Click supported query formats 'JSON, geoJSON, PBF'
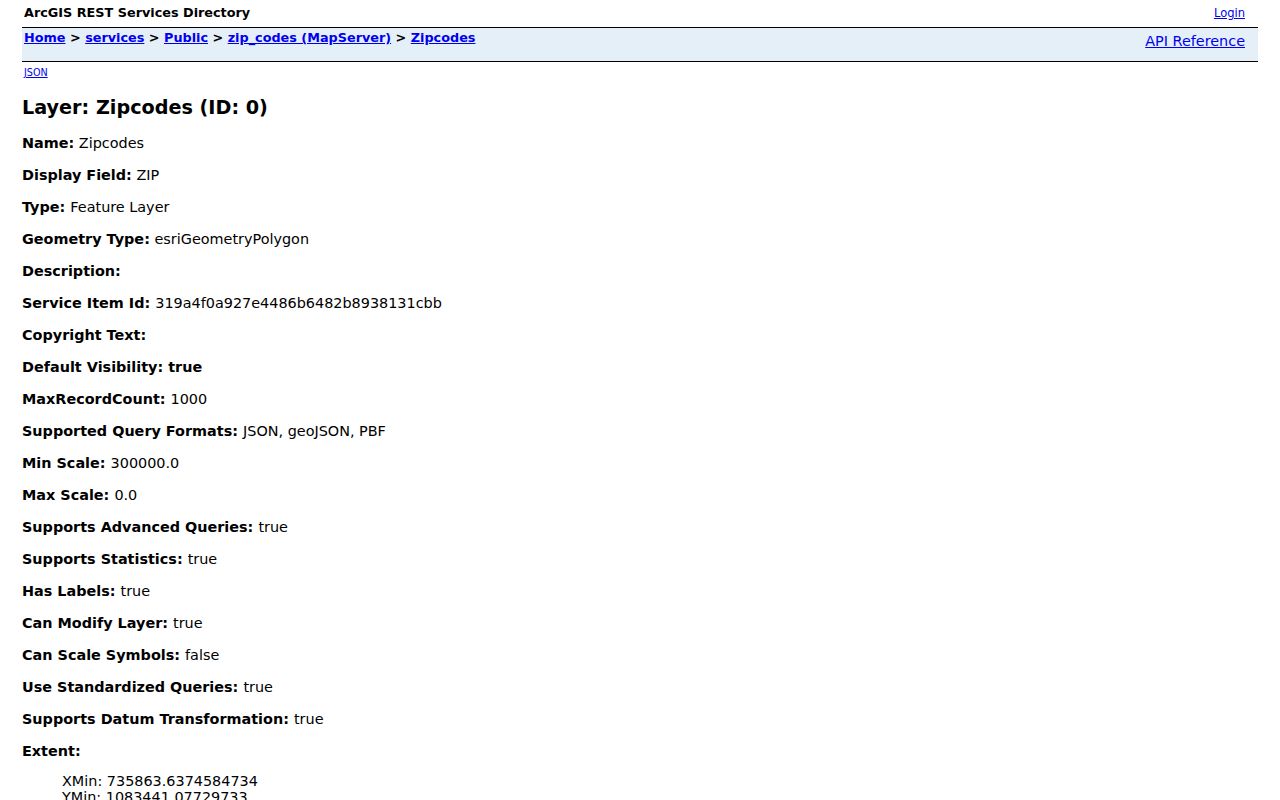 [314, 431]
